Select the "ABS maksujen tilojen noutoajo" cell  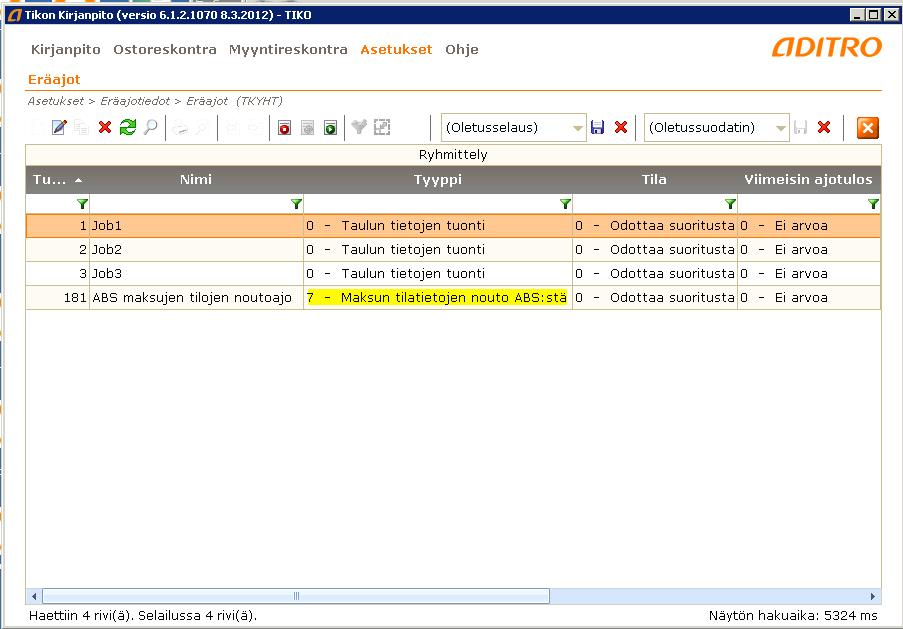[196, 298]
